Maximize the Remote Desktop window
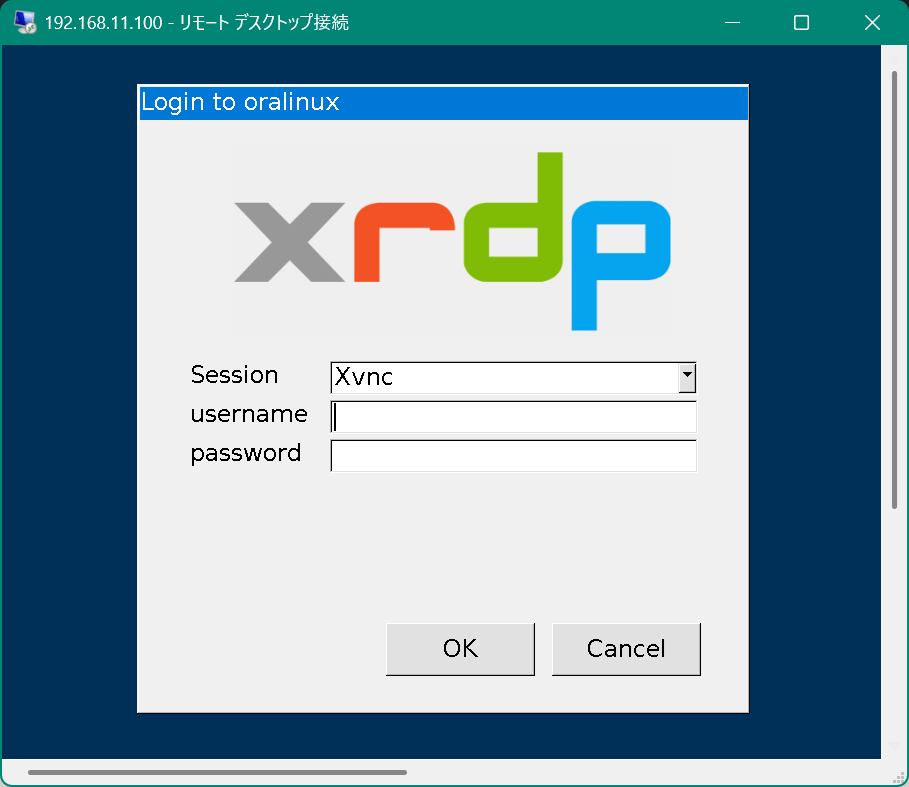Screen dimensions: 909x787 [801, 22]
